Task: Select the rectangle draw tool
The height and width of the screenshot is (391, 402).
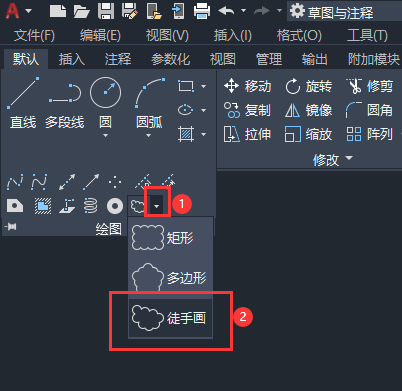Action: tap(186, 86)
